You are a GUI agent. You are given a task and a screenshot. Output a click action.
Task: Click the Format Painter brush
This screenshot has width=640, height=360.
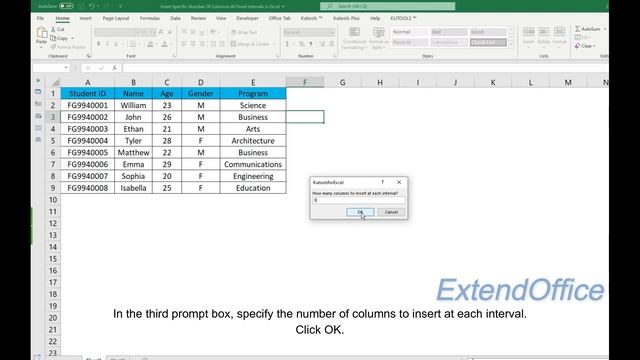point(53,47)
